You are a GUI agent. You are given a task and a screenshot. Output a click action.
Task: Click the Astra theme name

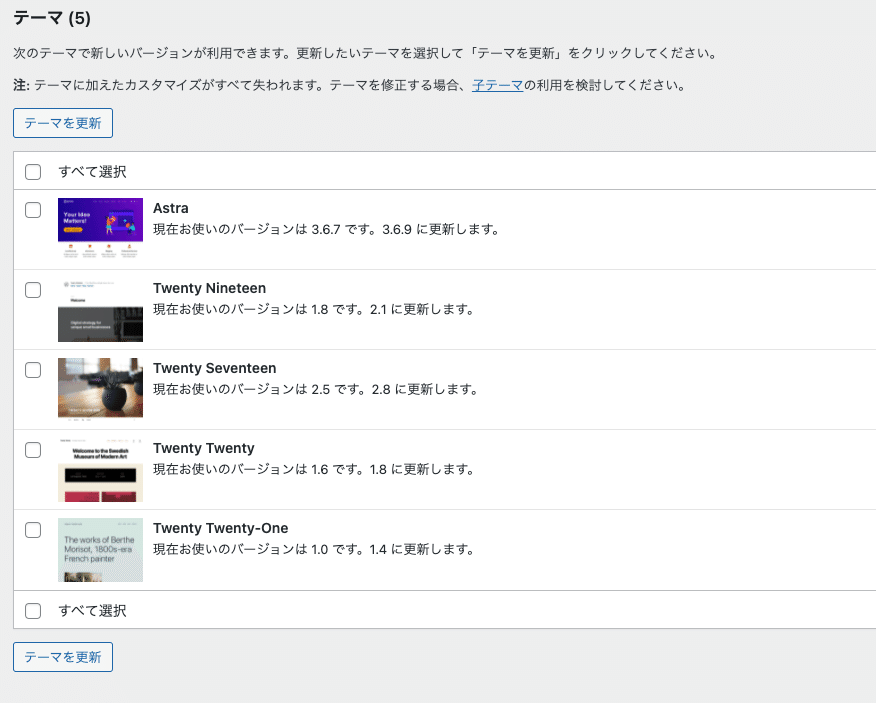(170, 208)
